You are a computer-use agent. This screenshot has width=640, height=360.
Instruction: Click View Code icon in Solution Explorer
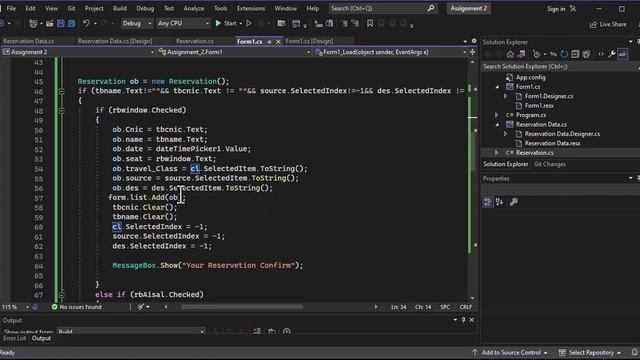[601, 54]
